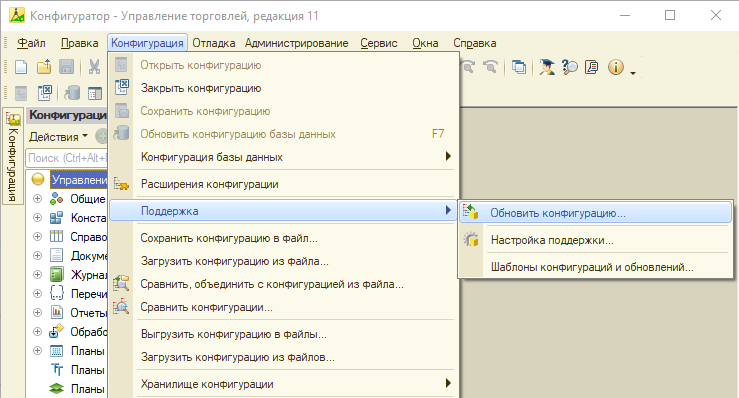Open Хранилище конфигурации submenu

point(284,384)
